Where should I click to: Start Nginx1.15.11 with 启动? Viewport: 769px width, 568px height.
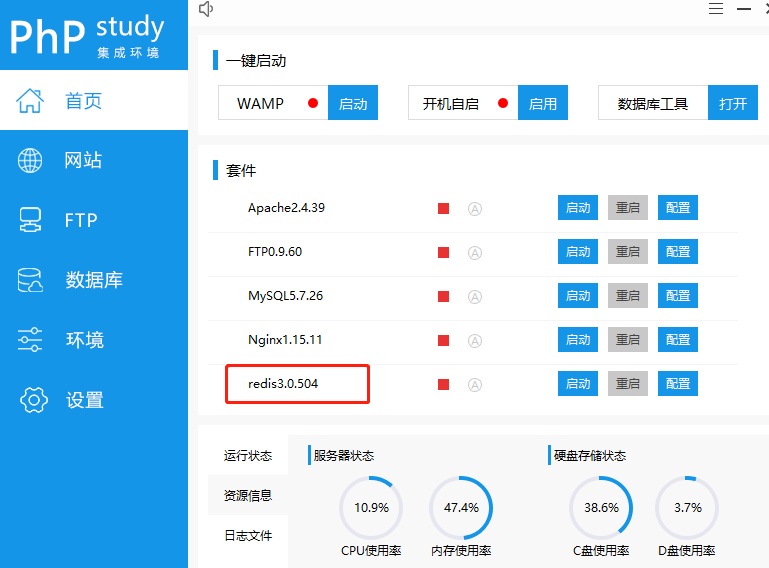point(578,339)
